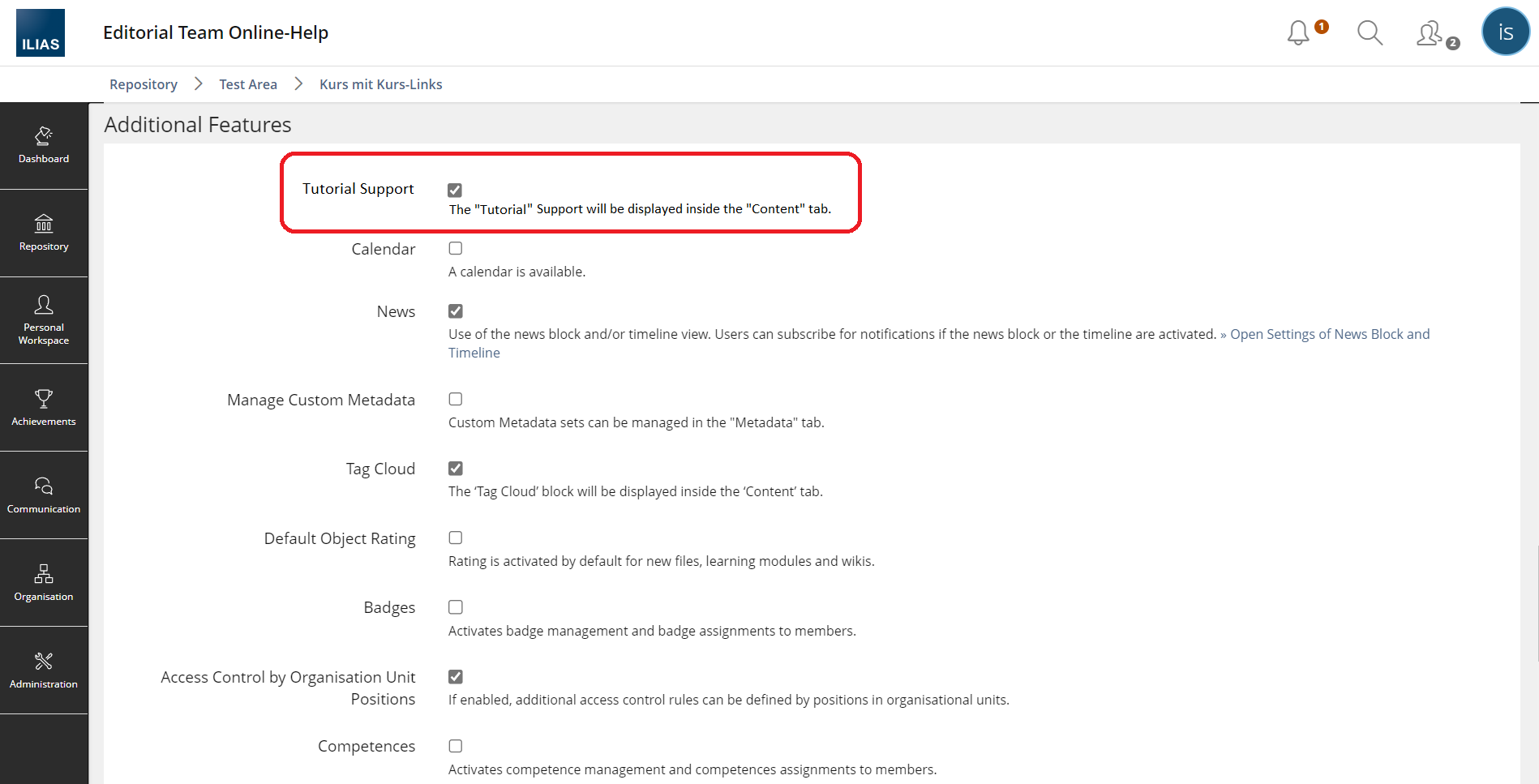Click the notification bell icon
This screenshot has height=784, width=1539.
pos(1298,33)
